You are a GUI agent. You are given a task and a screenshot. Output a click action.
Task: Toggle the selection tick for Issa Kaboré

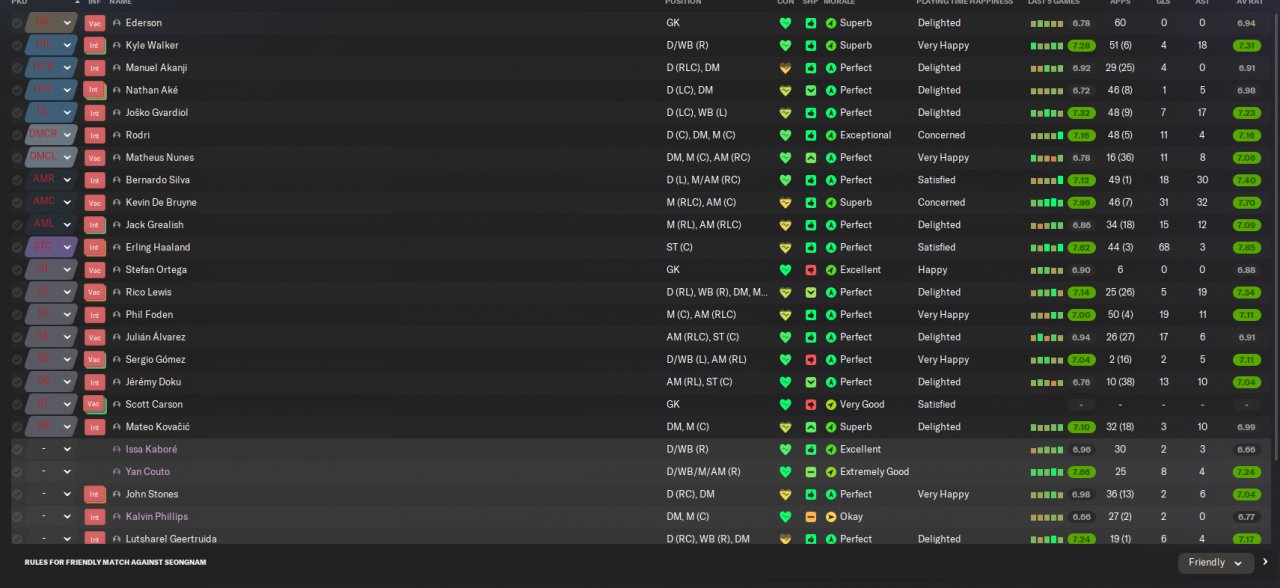[x=17, y=450]
